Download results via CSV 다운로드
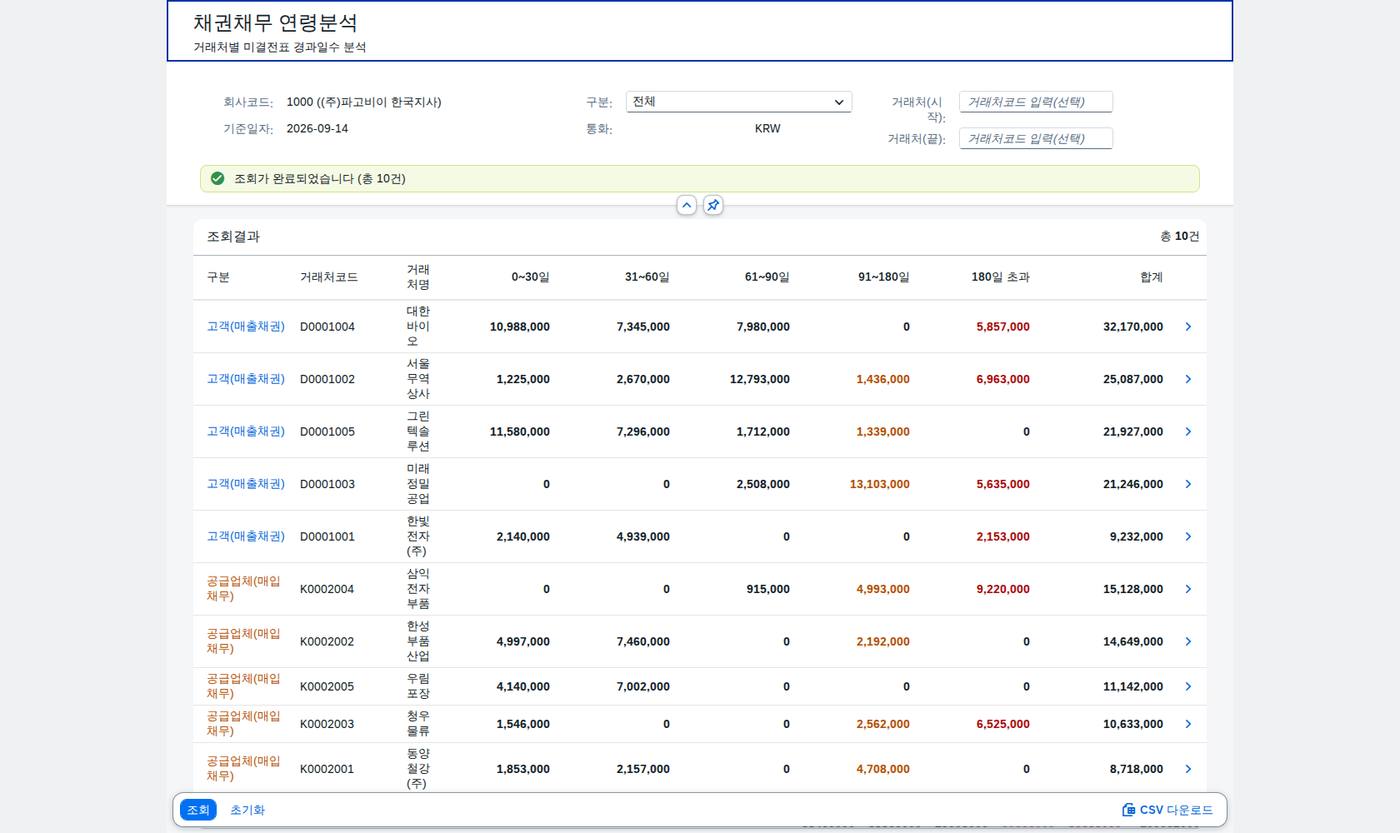The image size is (1400, 833). point(1167,810)
